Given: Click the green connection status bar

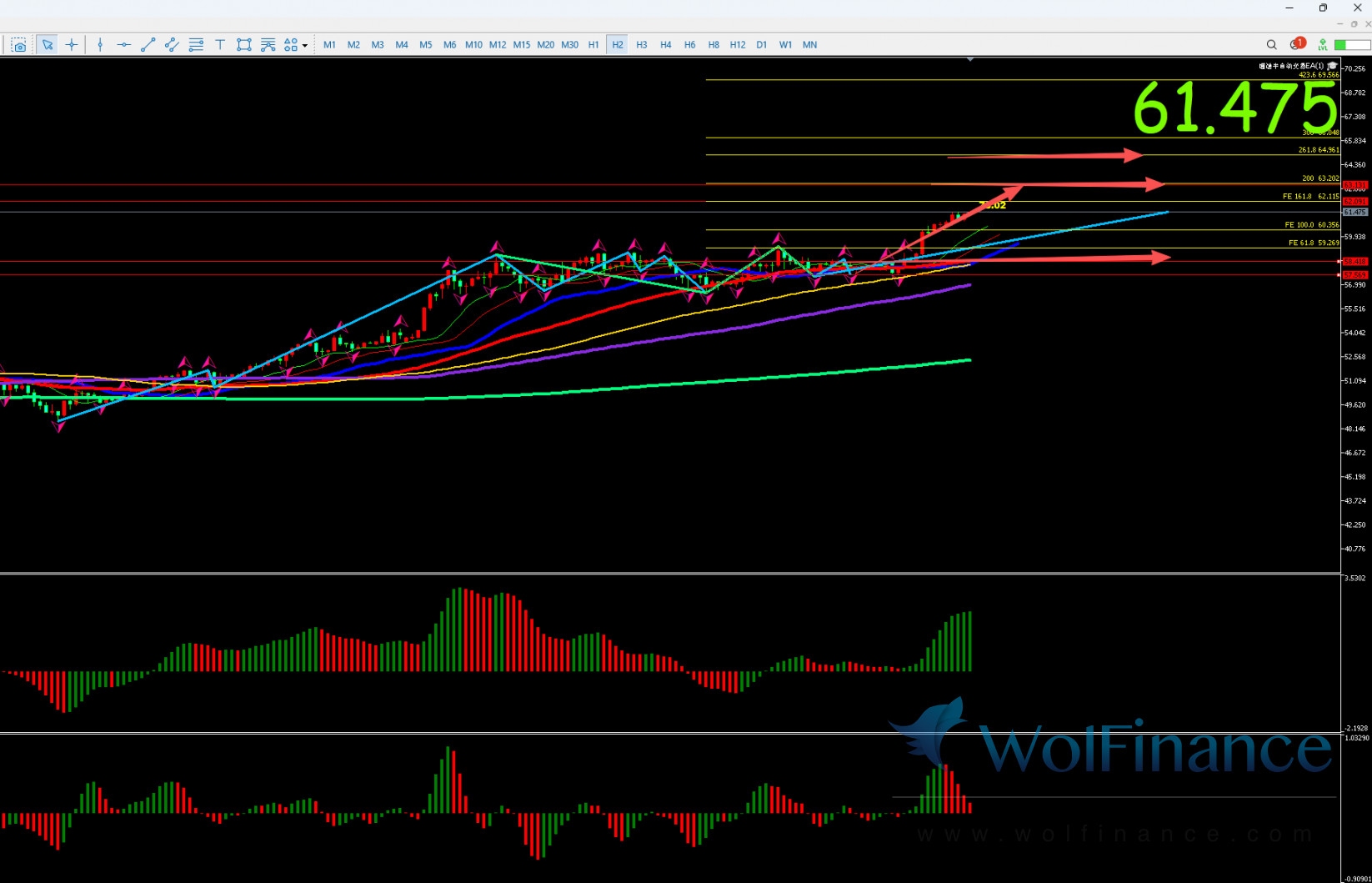Looking at the screenshot, I should [1351, 45].
